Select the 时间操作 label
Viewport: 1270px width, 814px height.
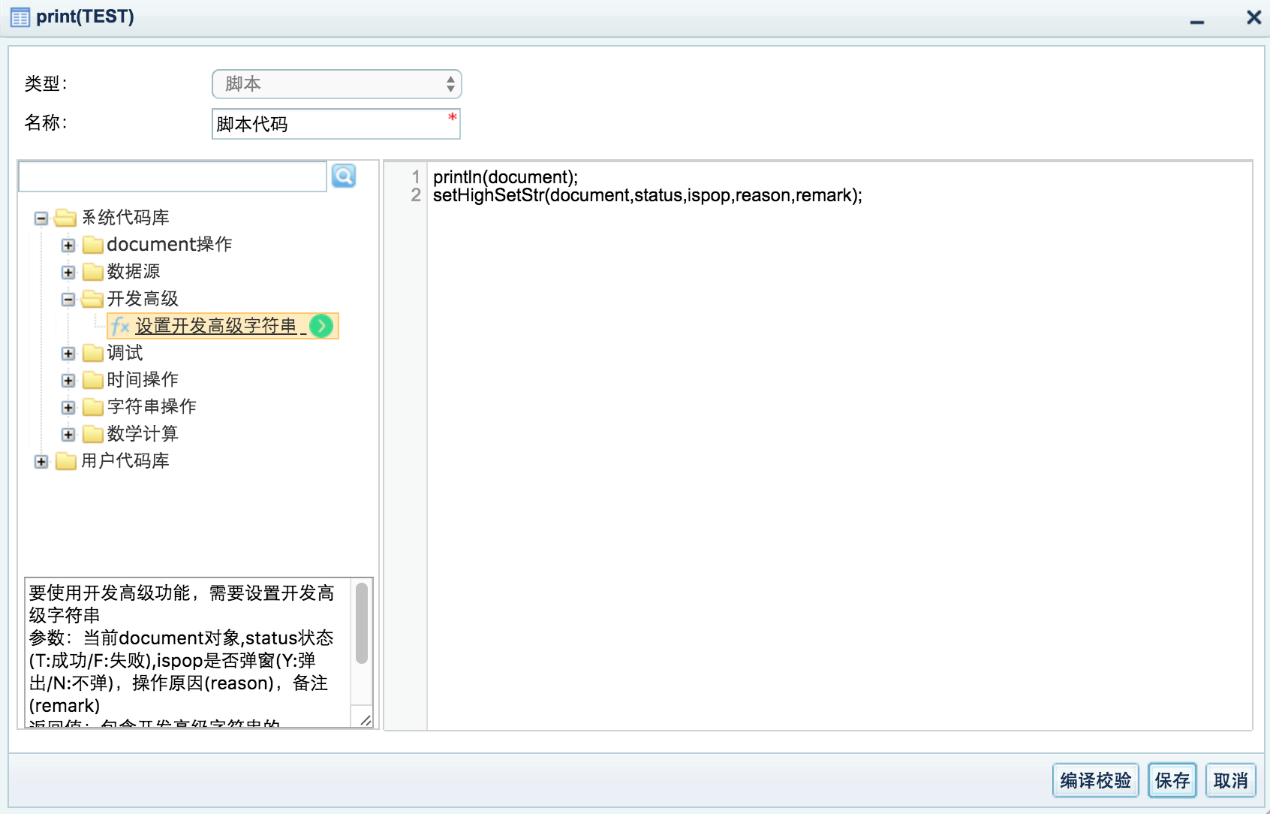pyautogui.click(x=142, y=380)
